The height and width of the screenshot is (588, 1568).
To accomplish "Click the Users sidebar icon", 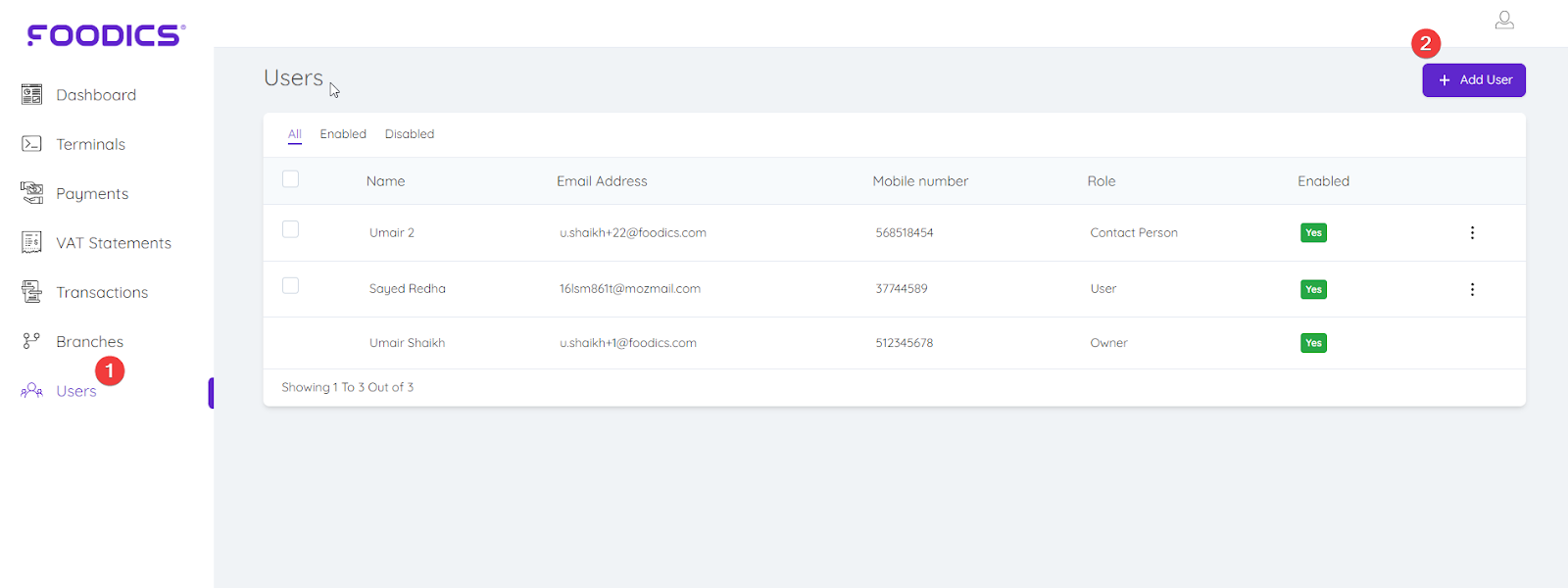I will pos(31,390).
